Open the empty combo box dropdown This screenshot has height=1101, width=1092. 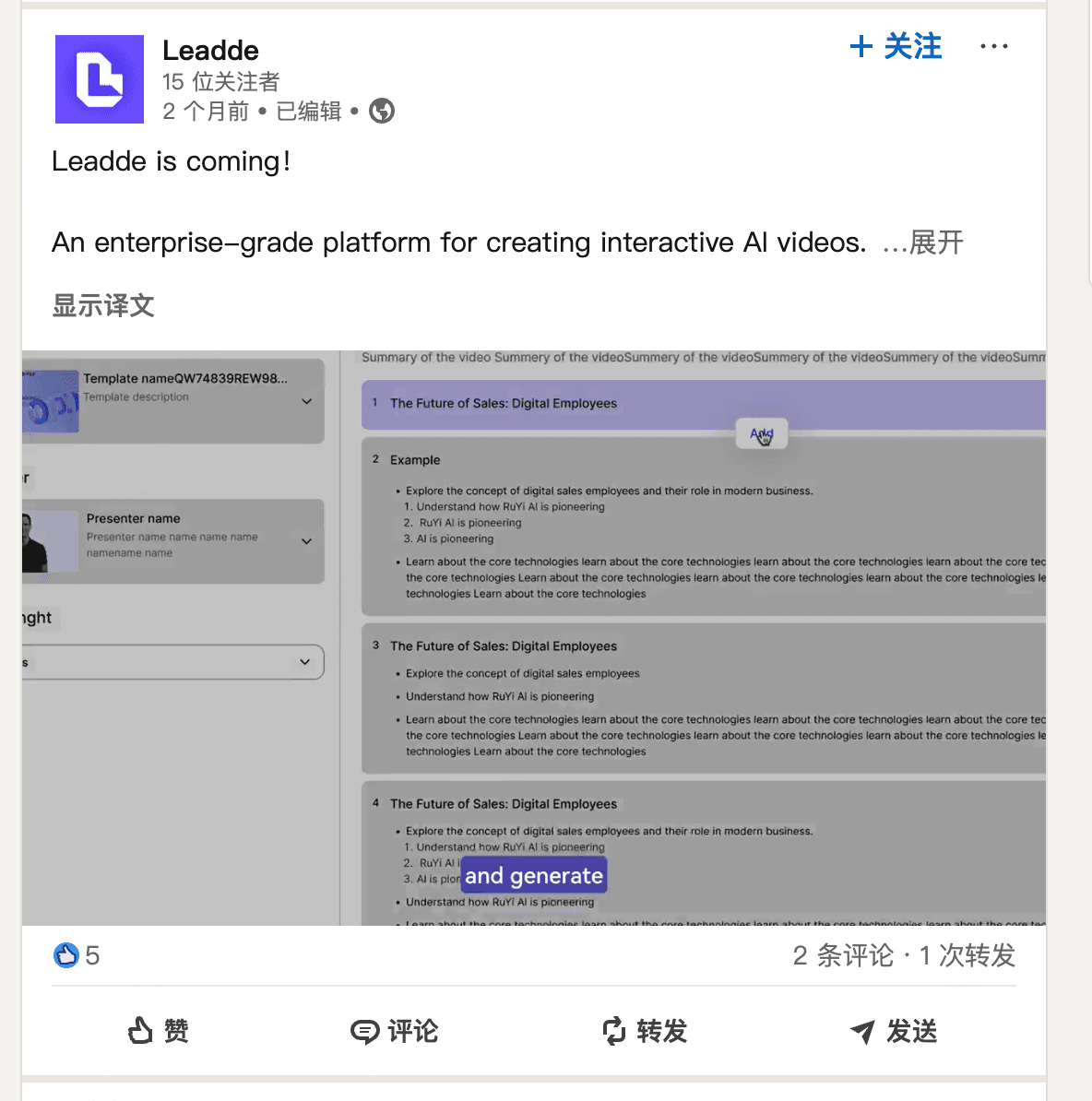click(x=172, y=662)
